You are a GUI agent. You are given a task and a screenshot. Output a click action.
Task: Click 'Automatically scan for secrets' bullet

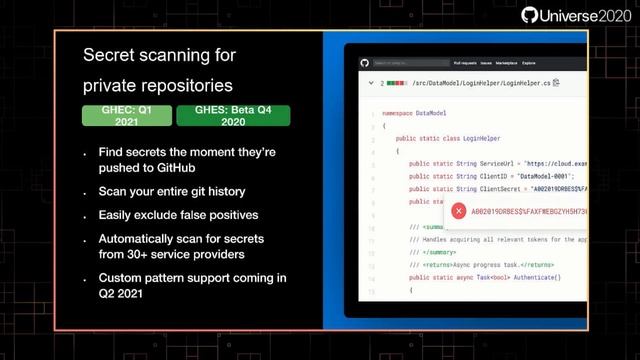(181, 247)
